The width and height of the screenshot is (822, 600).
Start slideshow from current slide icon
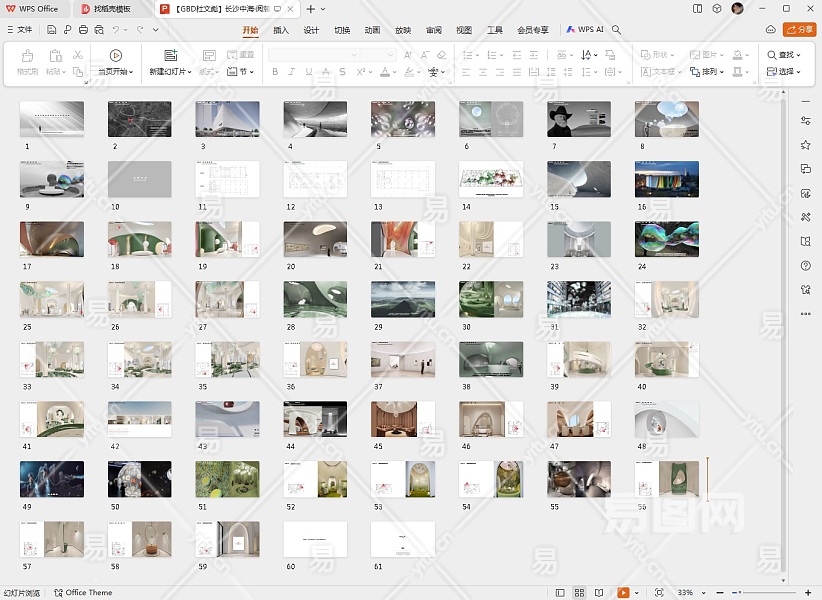pos(116,56)
